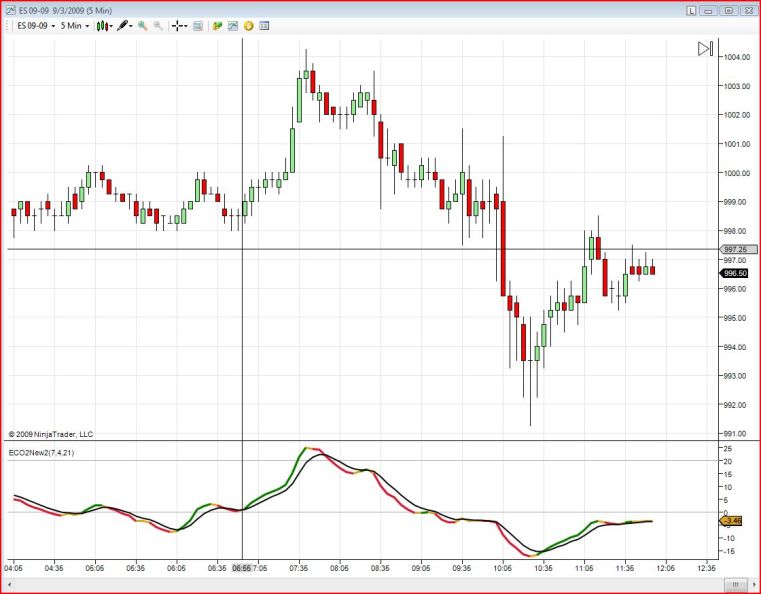Viewport: 761px width, 594px height.
Task: Open the strategies gold coin icon
Action: (x=248, y=26)
